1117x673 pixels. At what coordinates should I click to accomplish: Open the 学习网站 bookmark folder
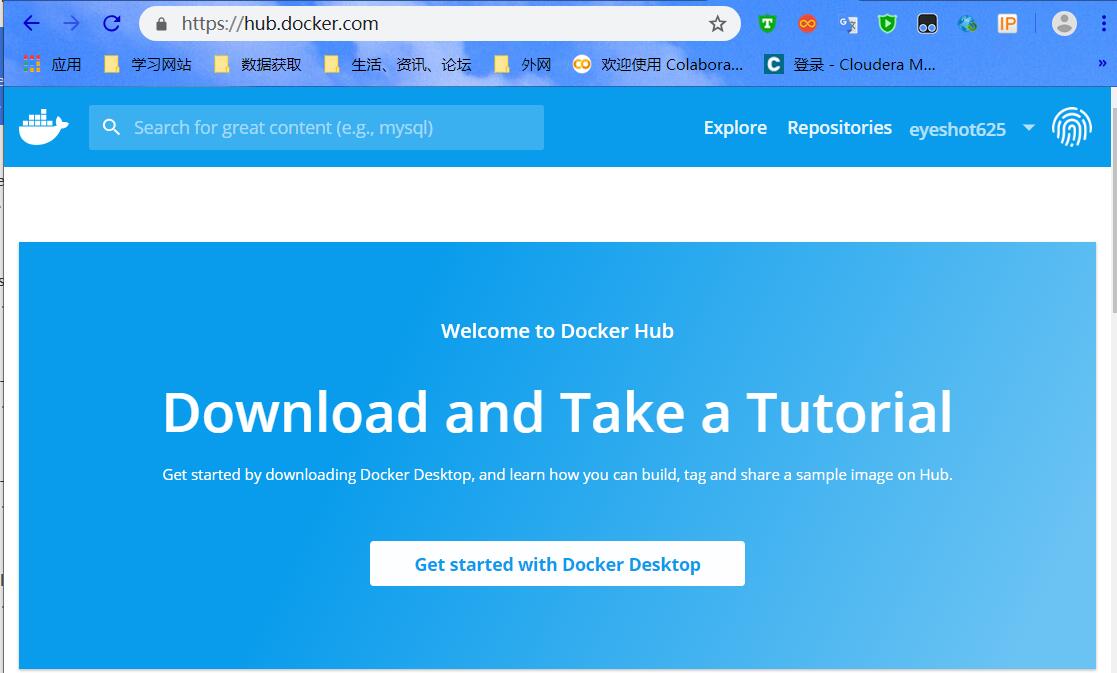tap(147, 65)
